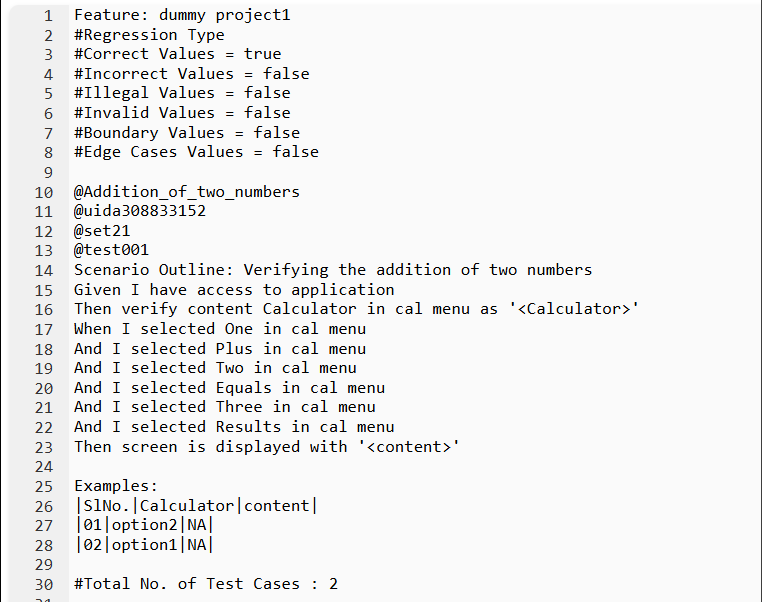
Task: Click the 'Examples:' keyword line
Action: [x=116, y=486]
